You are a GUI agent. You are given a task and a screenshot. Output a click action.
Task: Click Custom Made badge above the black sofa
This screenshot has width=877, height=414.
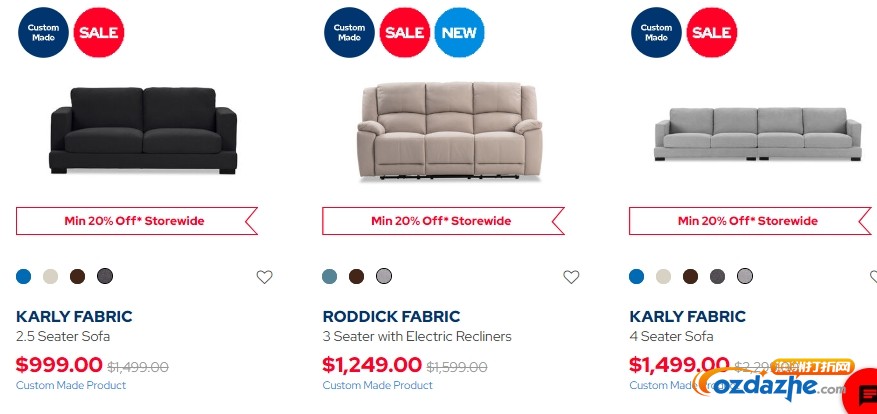[x=43, y=32]
